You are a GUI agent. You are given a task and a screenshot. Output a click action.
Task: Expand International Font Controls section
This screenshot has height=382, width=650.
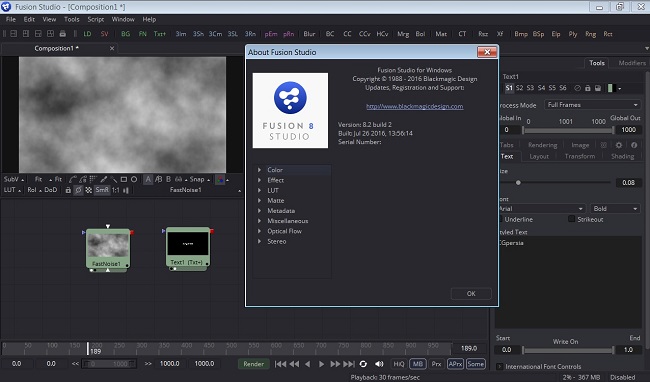[500, 366]
